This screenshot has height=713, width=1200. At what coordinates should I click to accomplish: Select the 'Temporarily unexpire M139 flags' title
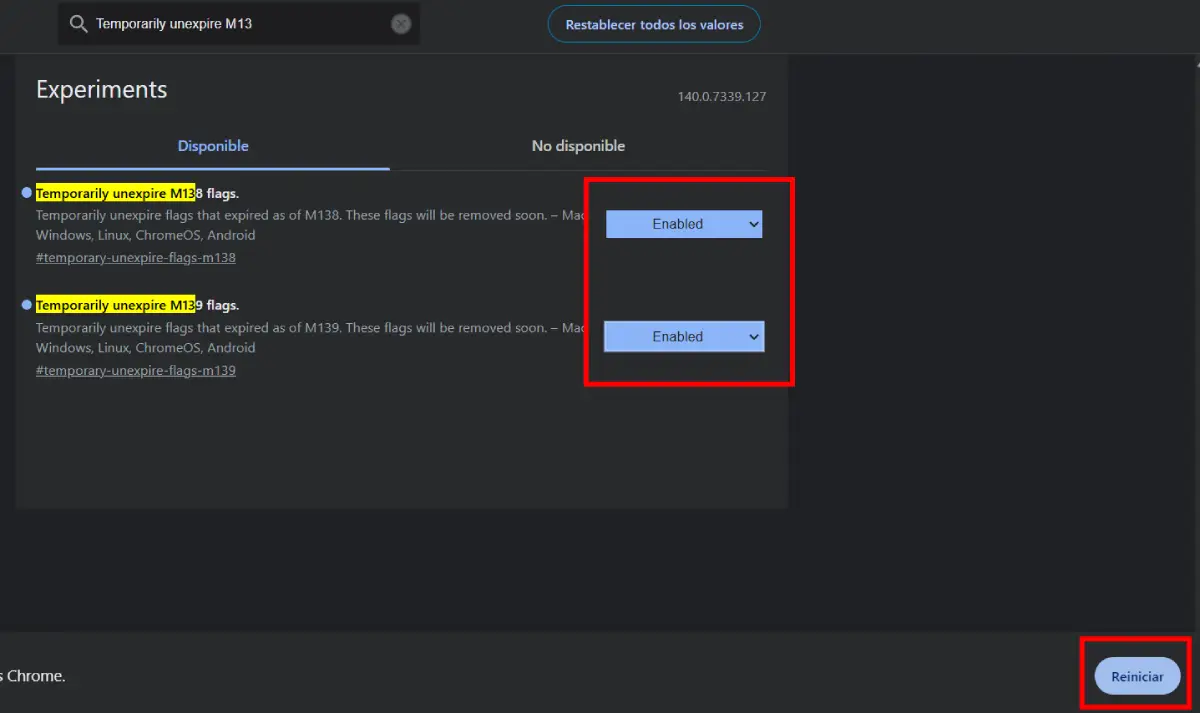(138, 305)
